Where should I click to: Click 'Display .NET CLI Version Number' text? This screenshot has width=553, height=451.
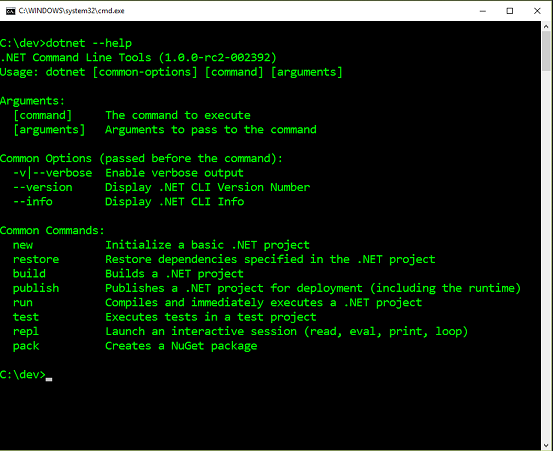pos(208,187)
